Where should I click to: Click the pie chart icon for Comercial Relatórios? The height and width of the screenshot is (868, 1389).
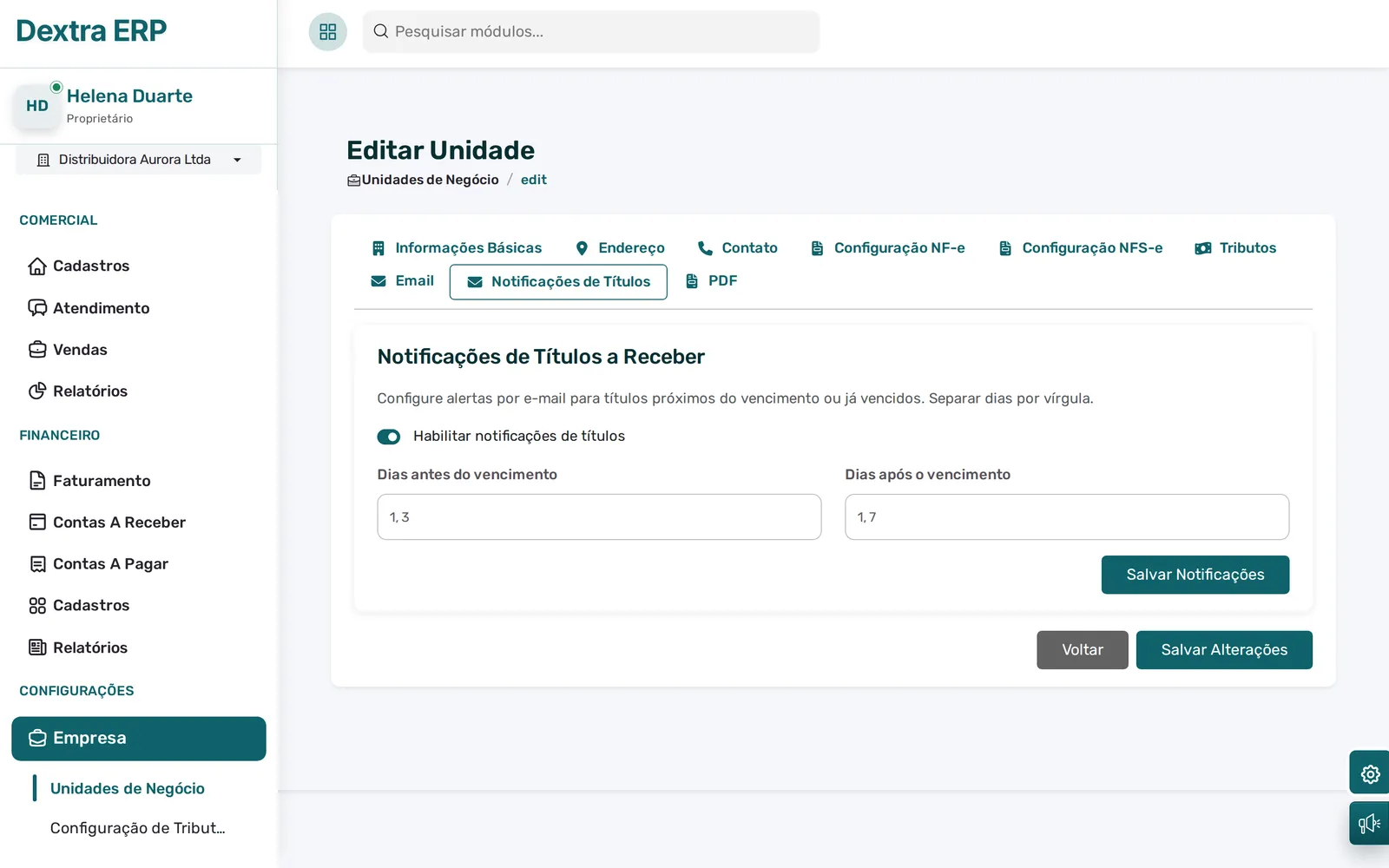37,391
